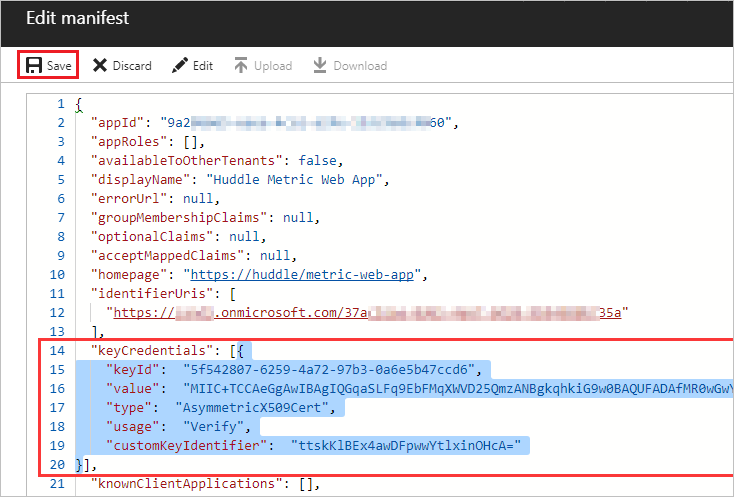Click the Discard X icon

(100, 66)
